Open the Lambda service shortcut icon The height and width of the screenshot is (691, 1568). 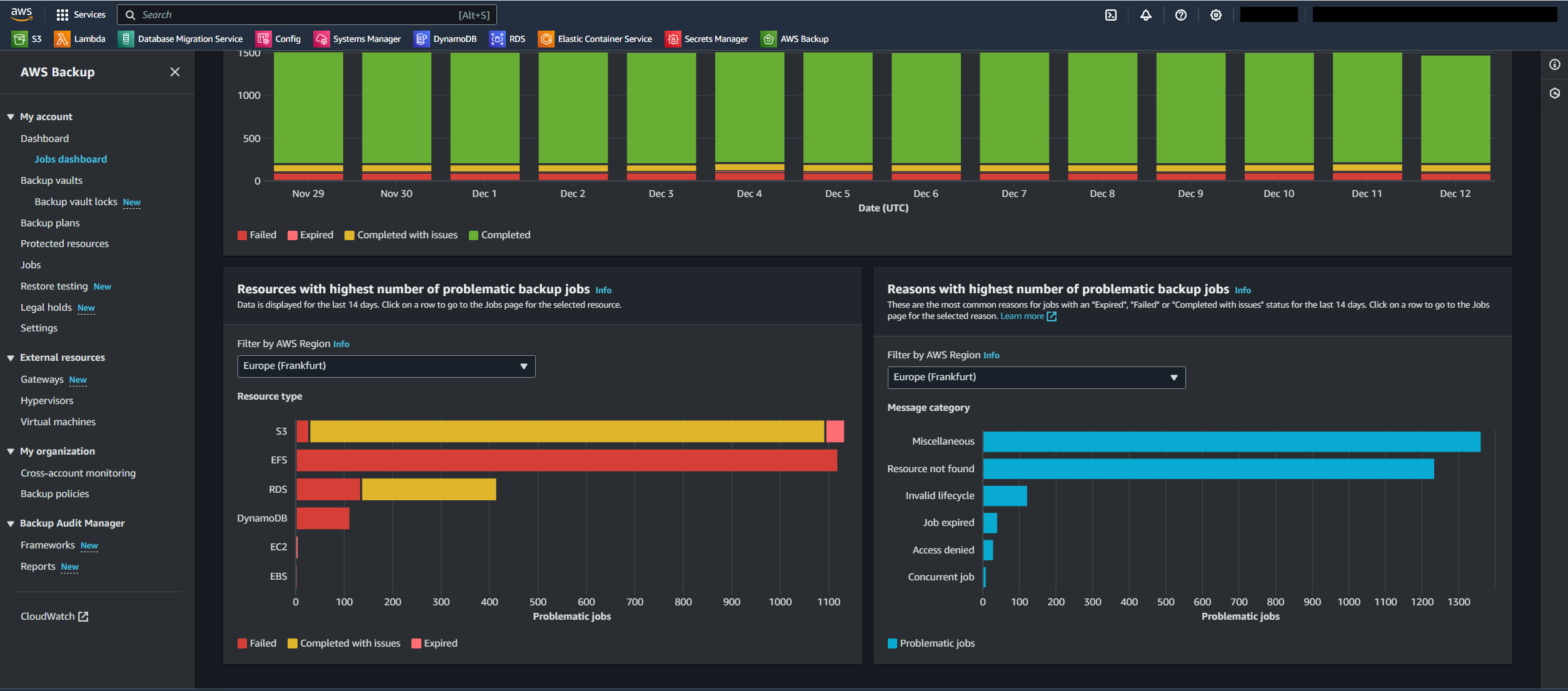[62, 39]
